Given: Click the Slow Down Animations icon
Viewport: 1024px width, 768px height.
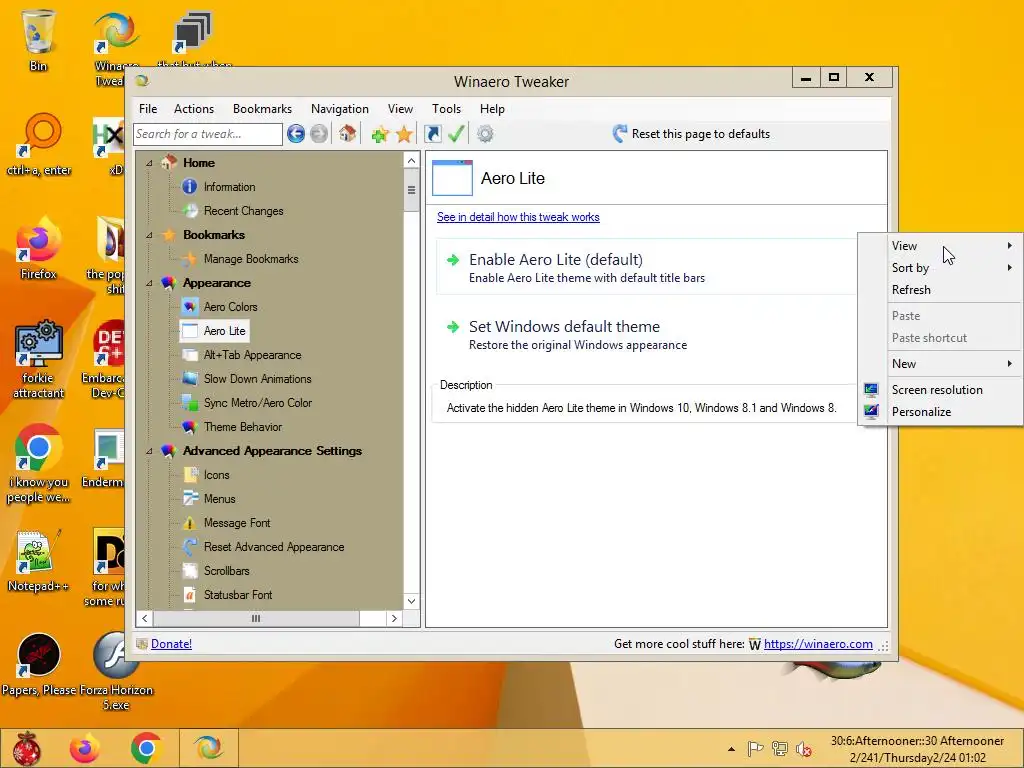Looking at the screenshot, I should pos(189,379).
